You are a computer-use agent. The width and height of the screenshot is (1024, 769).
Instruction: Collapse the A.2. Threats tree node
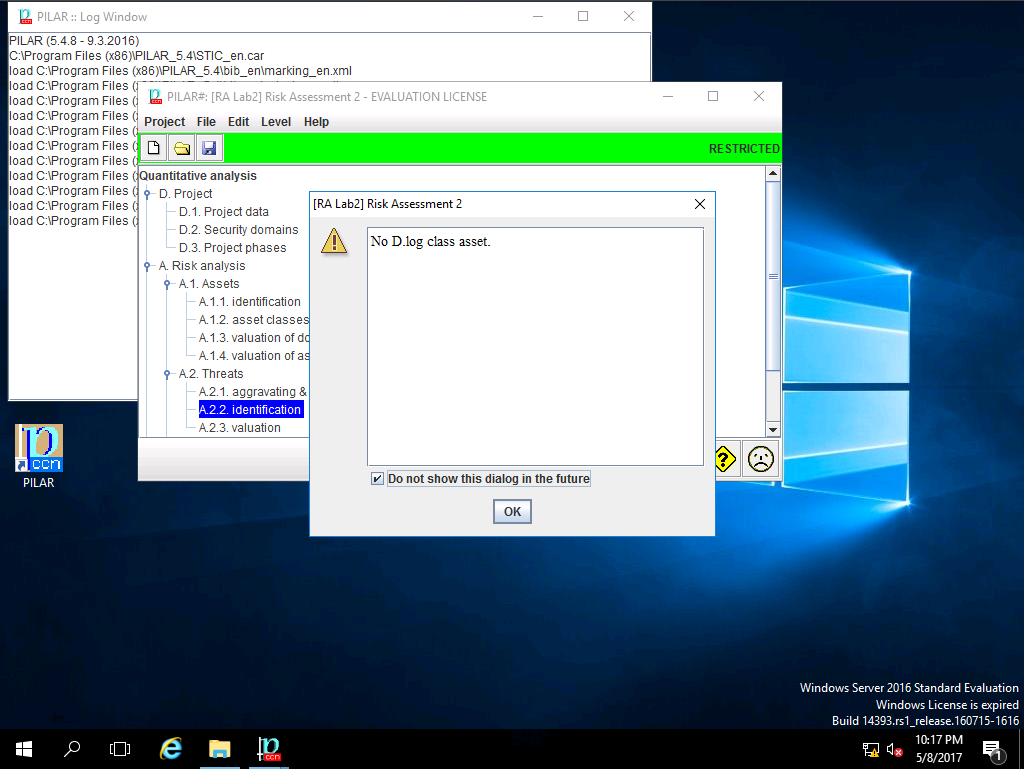pos(167,374)
